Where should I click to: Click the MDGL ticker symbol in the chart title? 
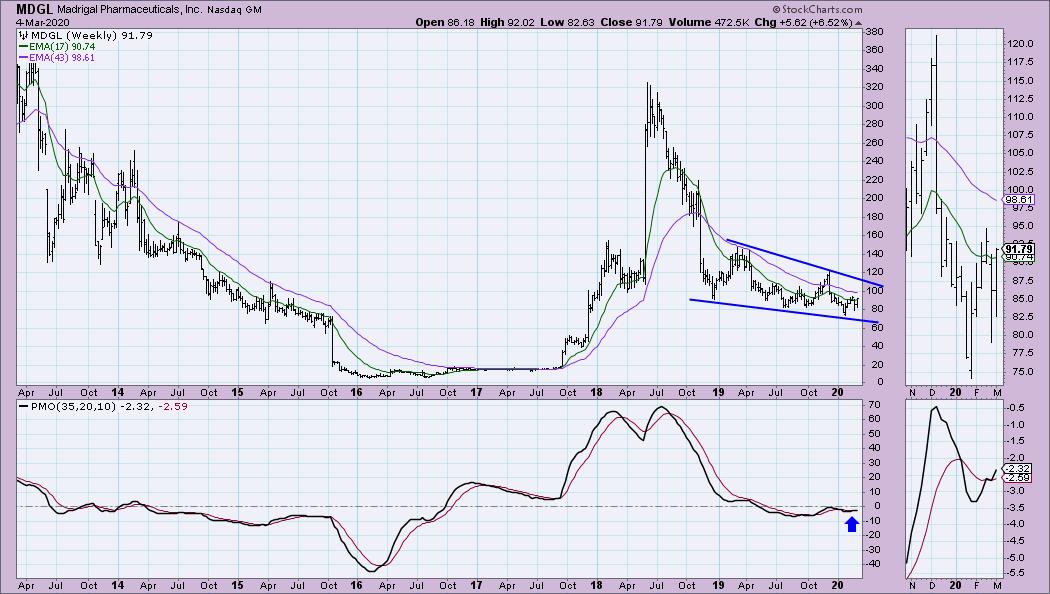click(x=35, y=9)
